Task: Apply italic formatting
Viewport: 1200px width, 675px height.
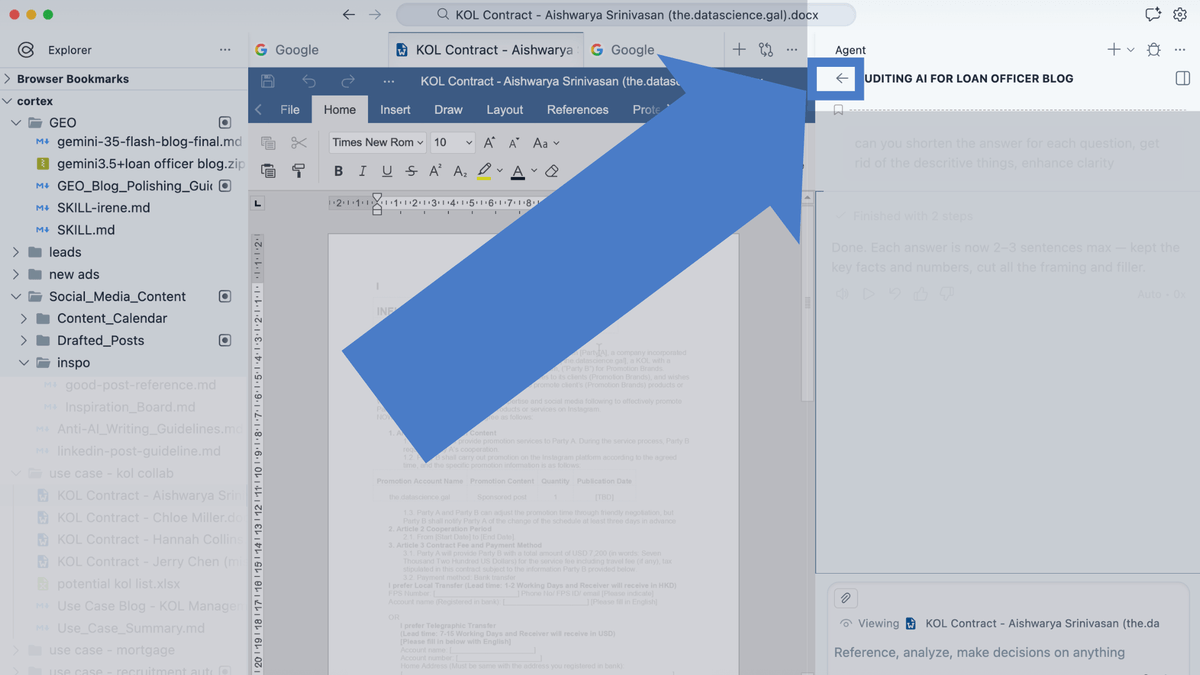Action: pos(362,171)
